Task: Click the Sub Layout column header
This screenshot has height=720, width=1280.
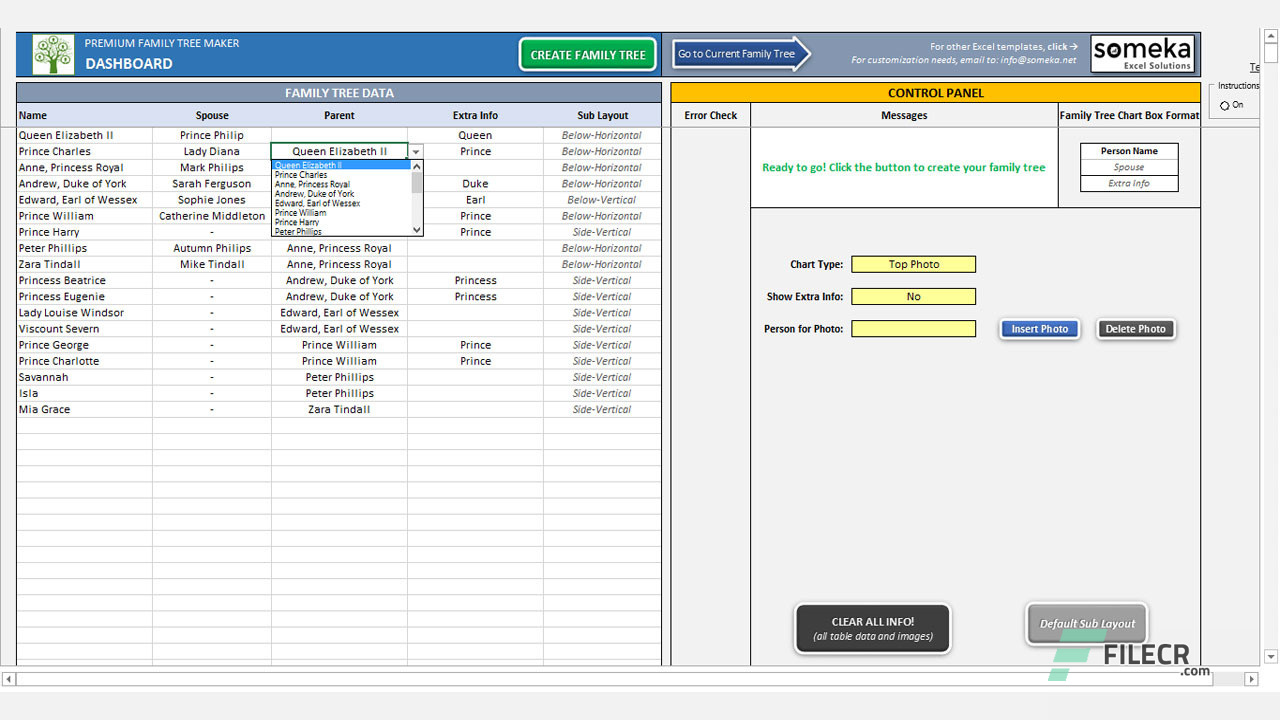Action: tap(602, 116)
